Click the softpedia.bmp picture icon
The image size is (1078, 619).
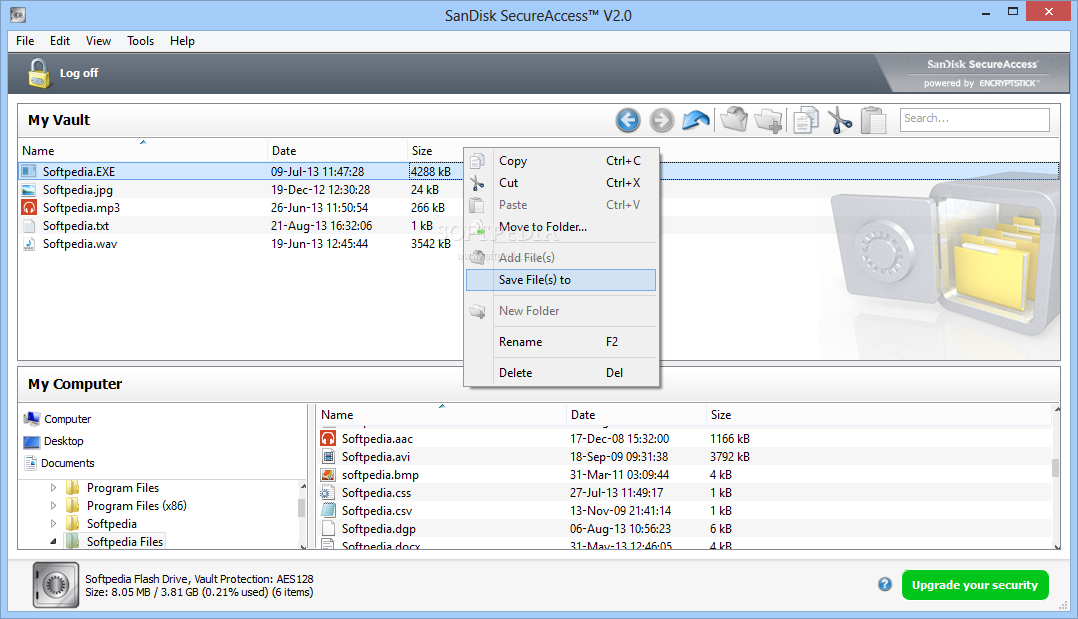click(x=328, y=475)
